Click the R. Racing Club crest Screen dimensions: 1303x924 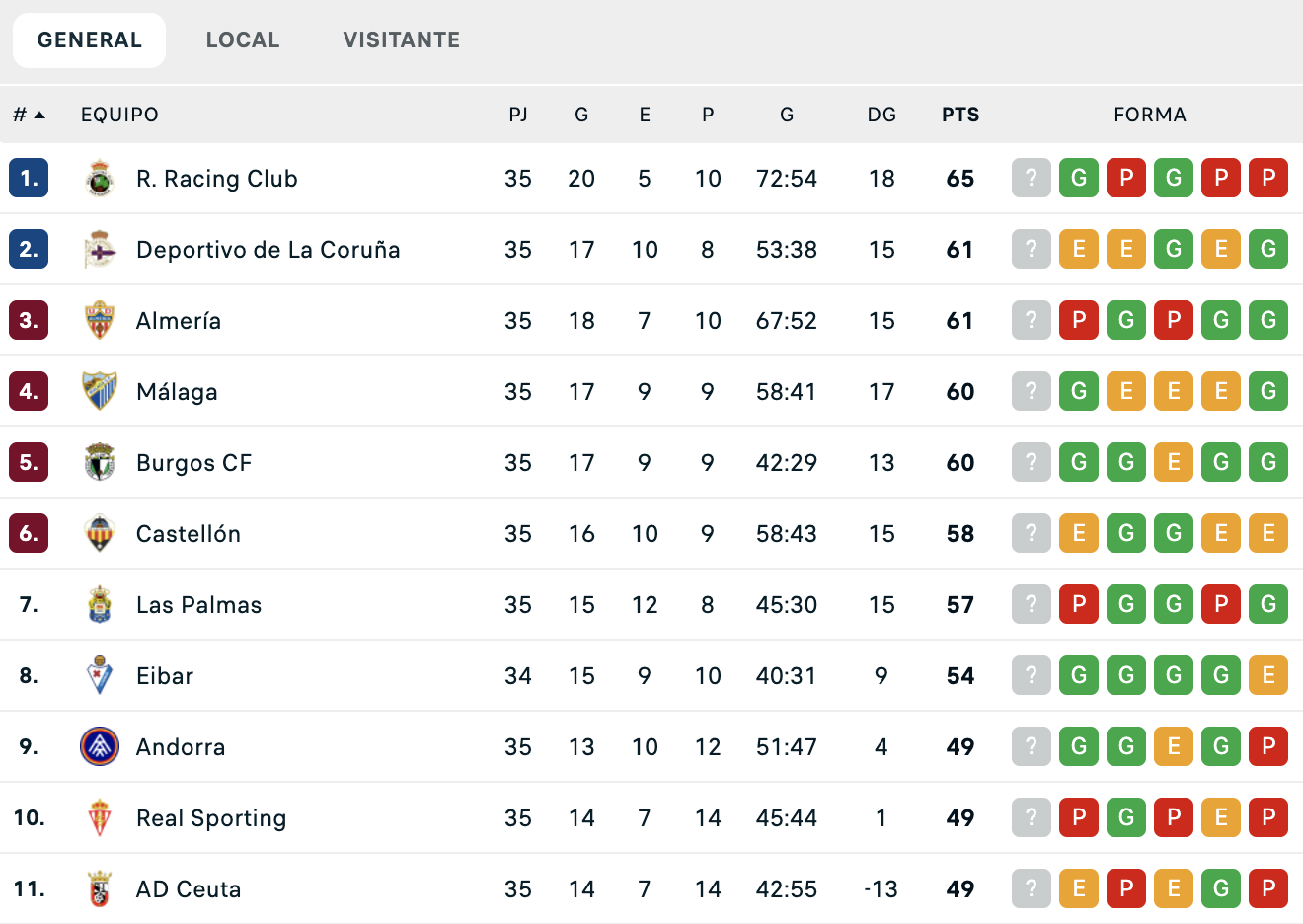100,178
